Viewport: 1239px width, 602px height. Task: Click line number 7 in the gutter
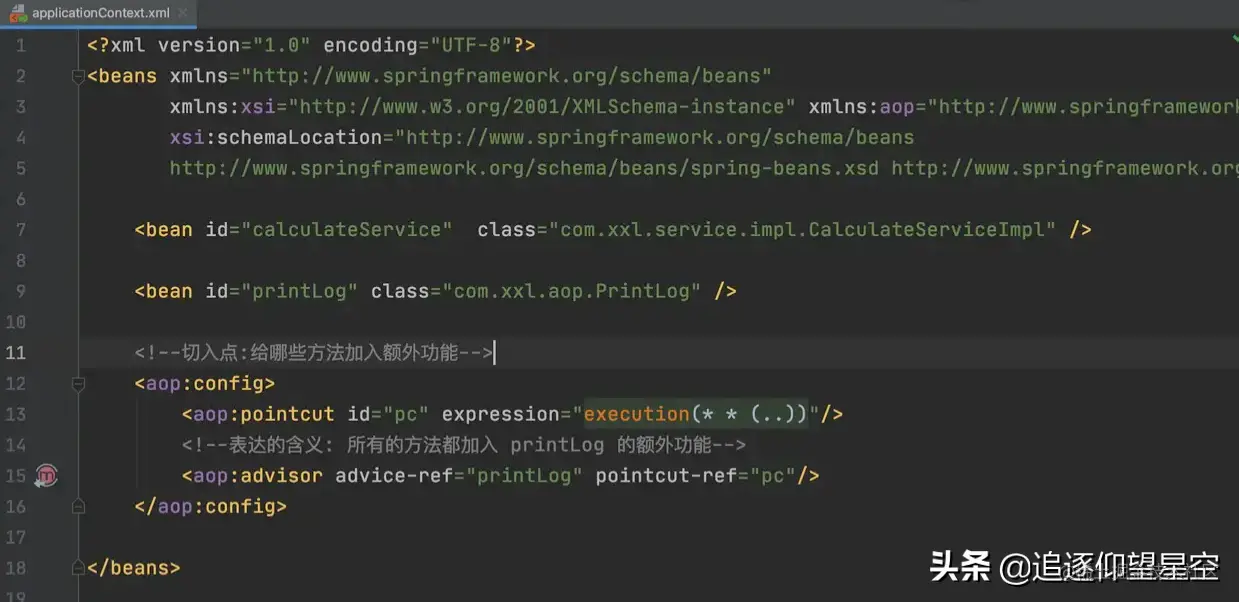[21, 230]
